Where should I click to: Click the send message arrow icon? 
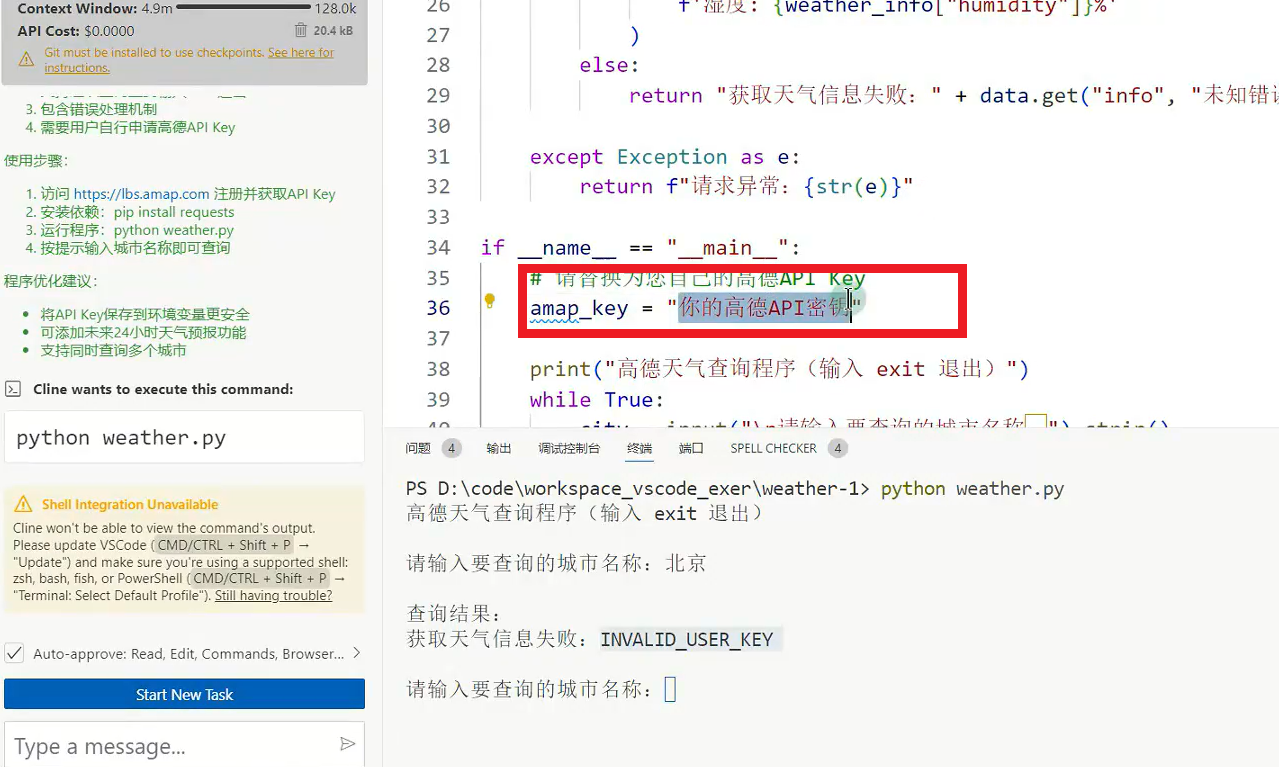pos(347,744)
